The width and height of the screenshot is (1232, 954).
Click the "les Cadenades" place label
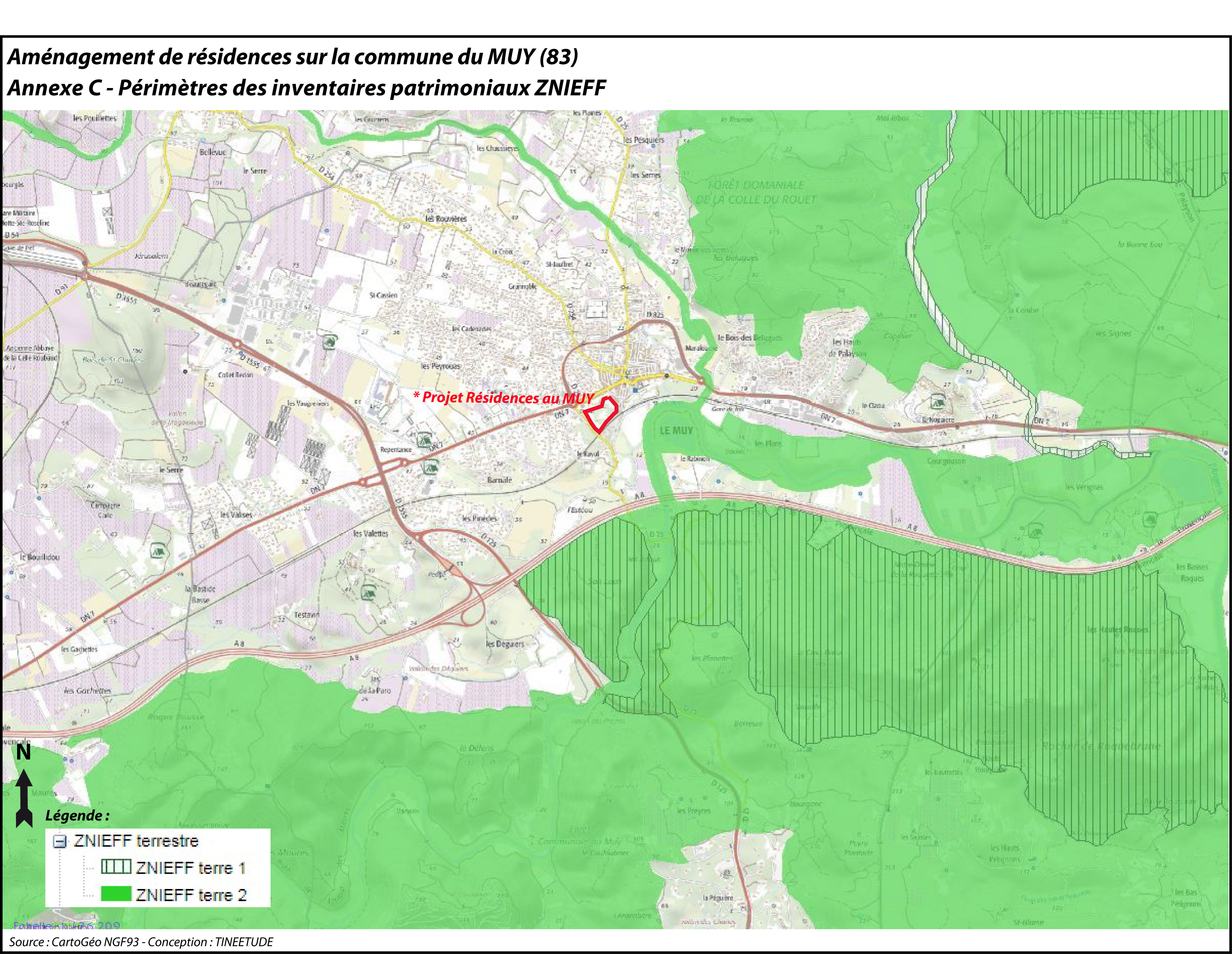pyautogui.click(x=472, y=328)
